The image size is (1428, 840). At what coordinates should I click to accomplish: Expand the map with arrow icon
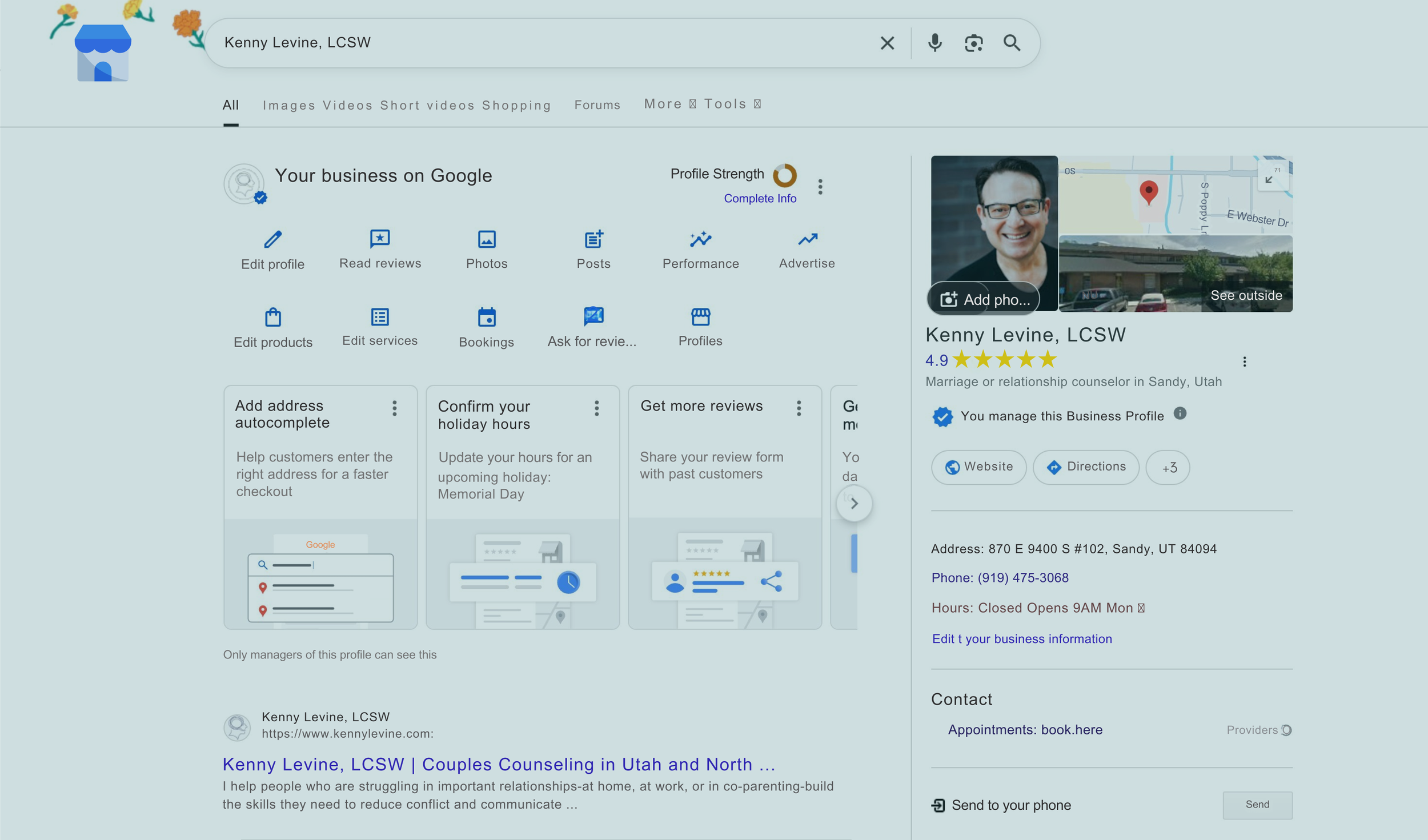1273,175
